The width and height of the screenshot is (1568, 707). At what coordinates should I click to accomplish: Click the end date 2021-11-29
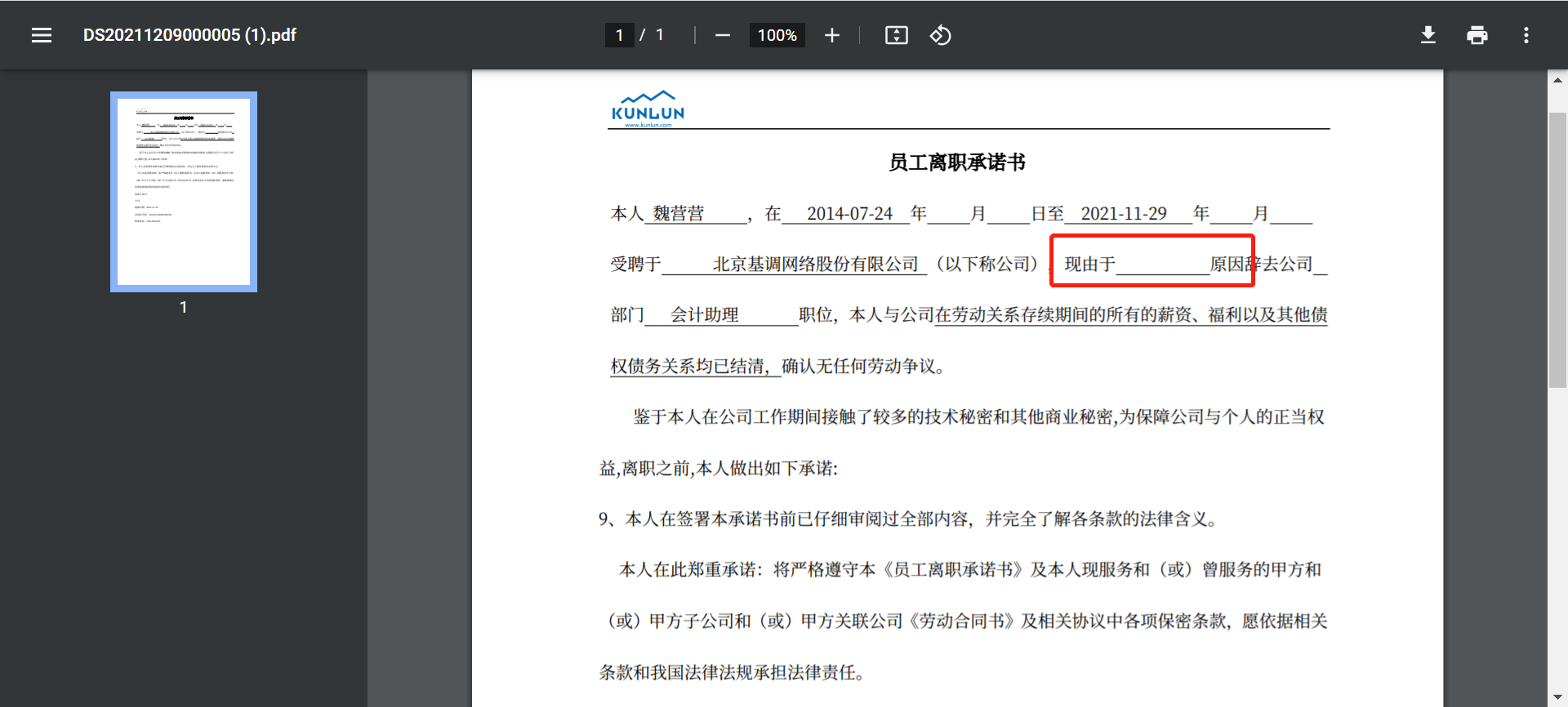pyautogui.click(x=1124, y=214)
